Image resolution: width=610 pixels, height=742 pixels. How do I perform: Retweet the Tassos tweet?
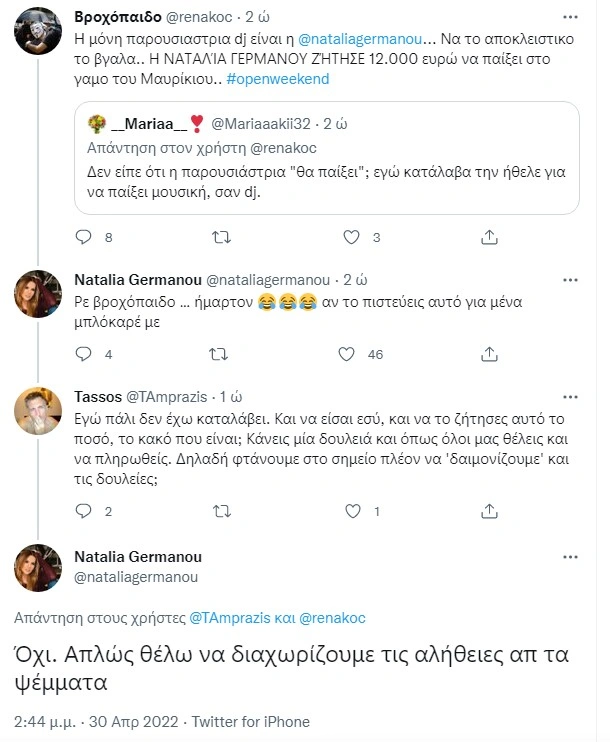(217, 511)
